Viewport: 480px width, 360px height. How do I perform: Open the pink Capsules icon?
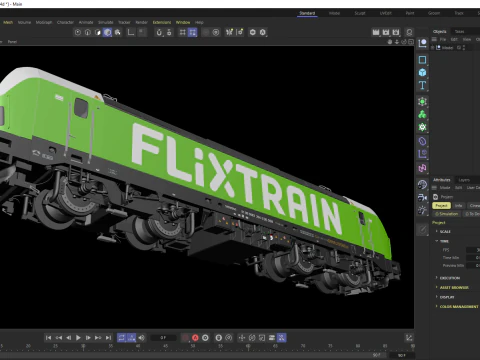coord(422,168)
